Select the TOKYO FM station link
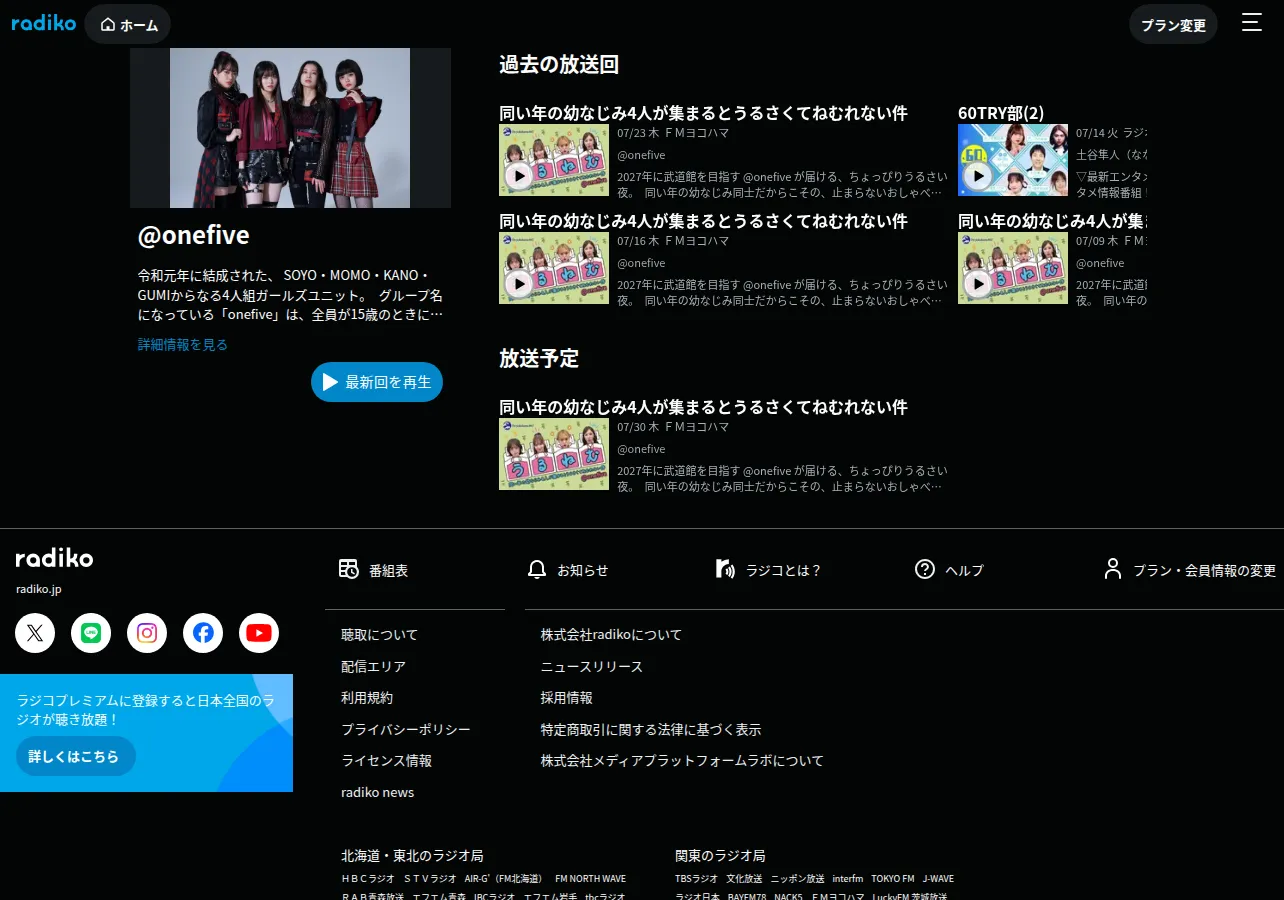 click(x=893, y=879)
